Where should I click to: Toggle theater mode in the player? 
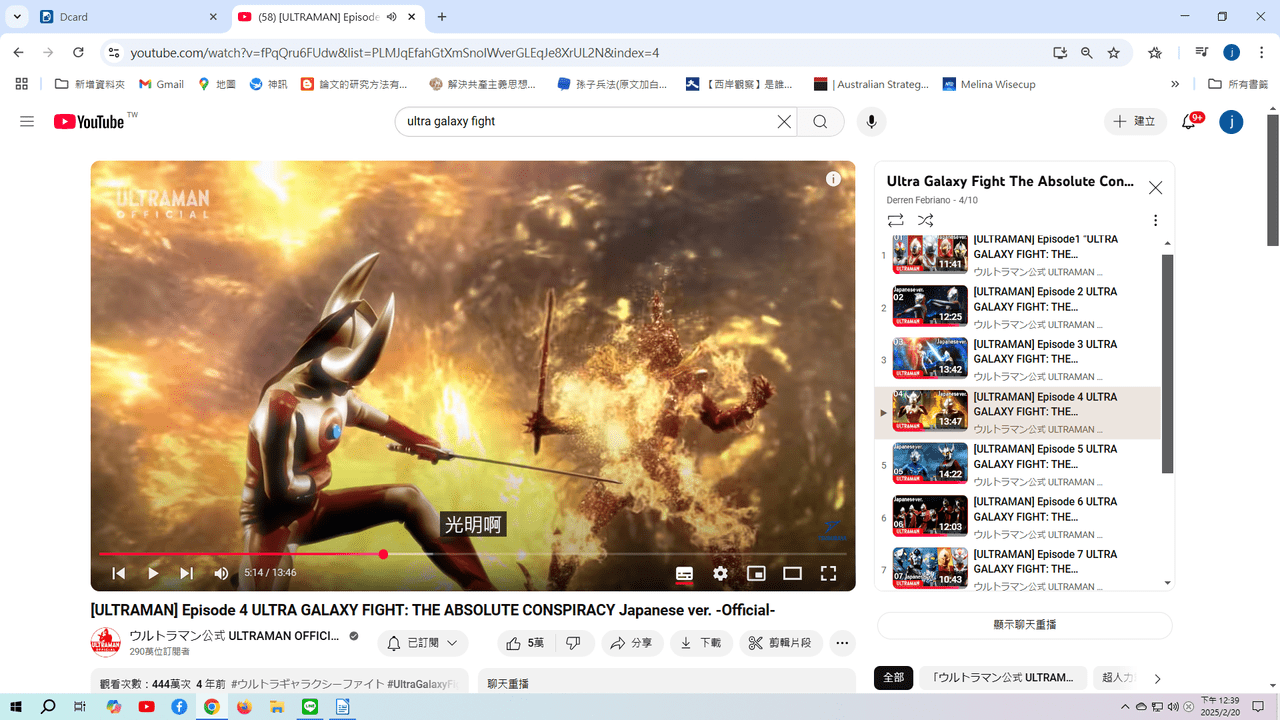click(792, 573)
